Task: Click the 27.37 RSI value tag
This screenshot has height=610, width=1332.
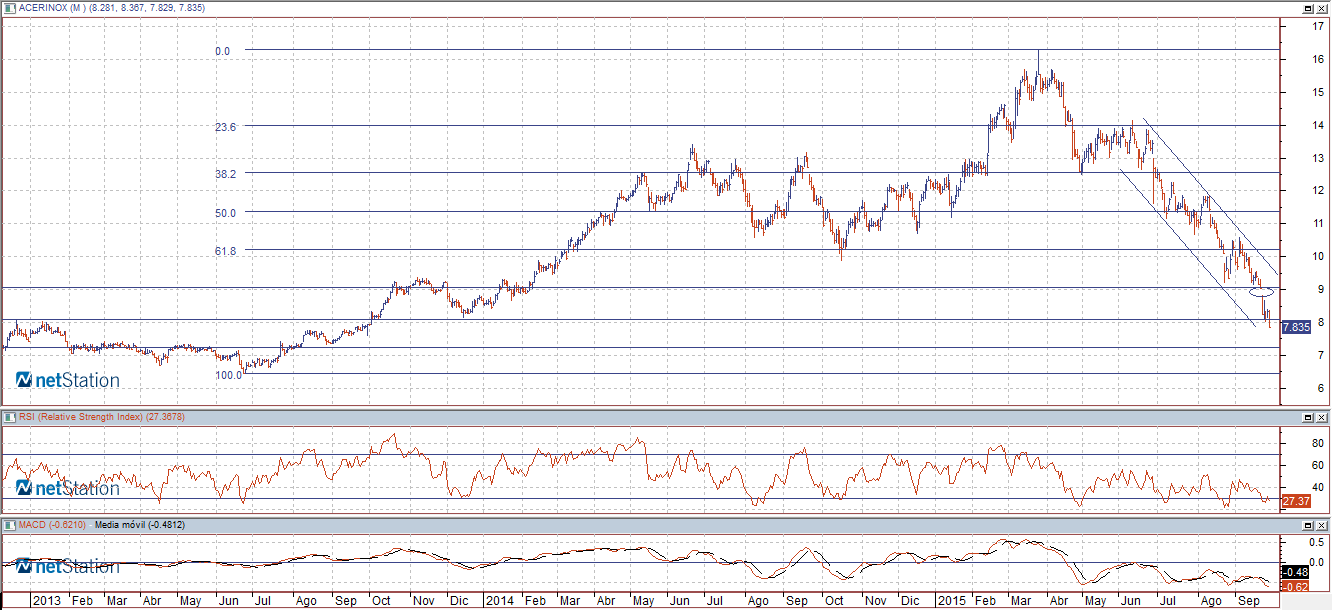Action: 1295,500
